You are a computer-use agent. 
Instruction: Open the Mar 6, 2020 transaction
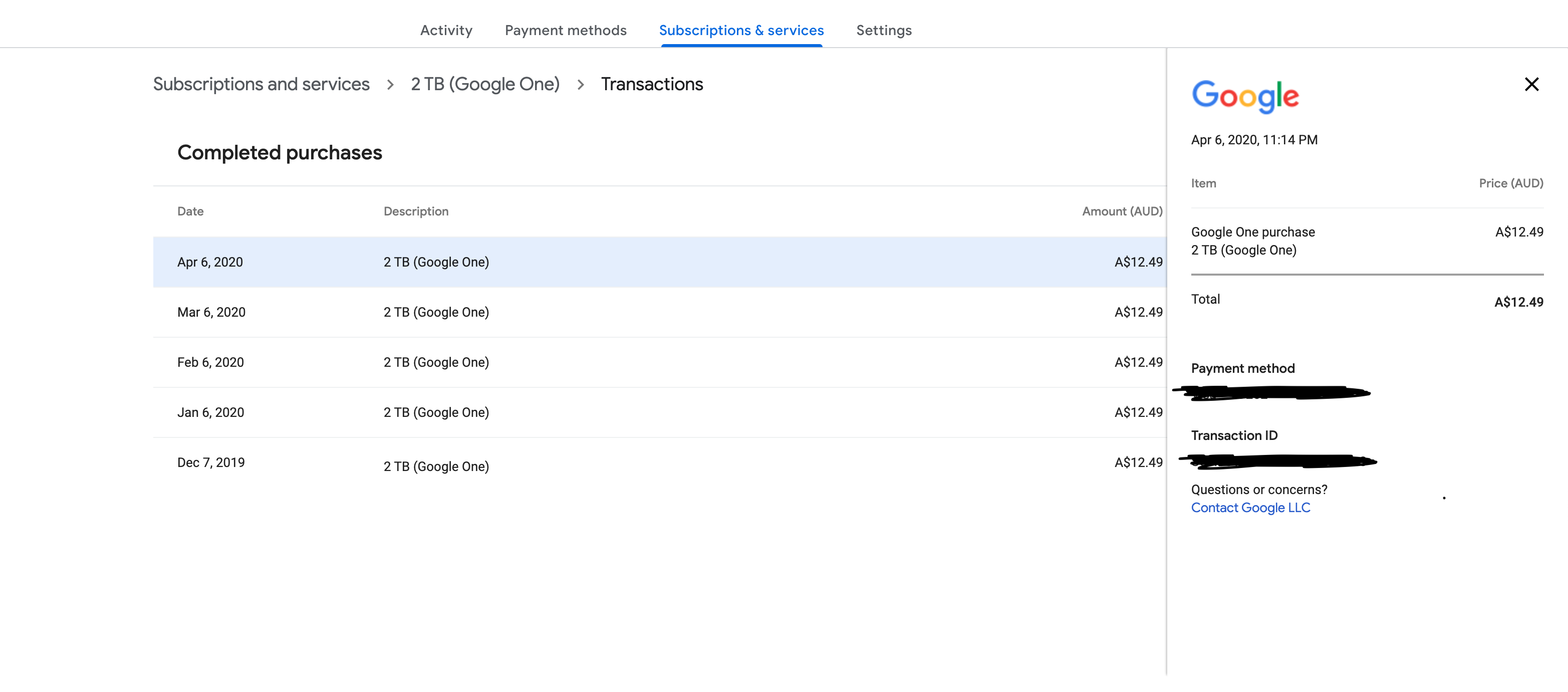tap(660, 312)
